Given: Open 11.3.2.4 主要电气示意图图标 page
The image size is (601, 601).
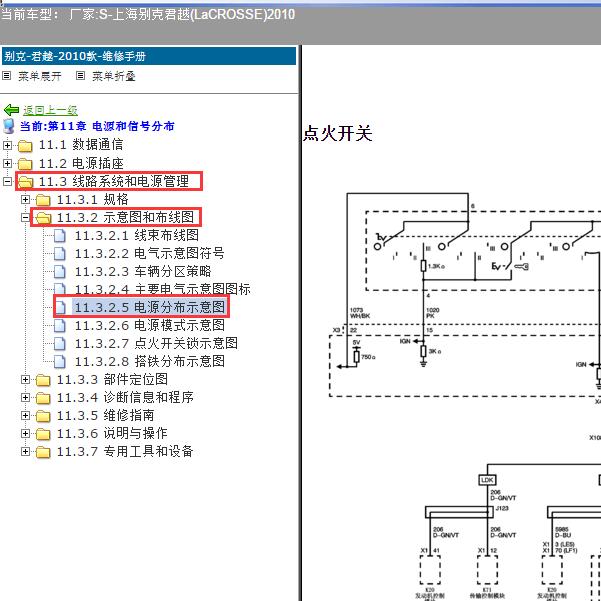Looking at the screenshot, I should (163, 289).
